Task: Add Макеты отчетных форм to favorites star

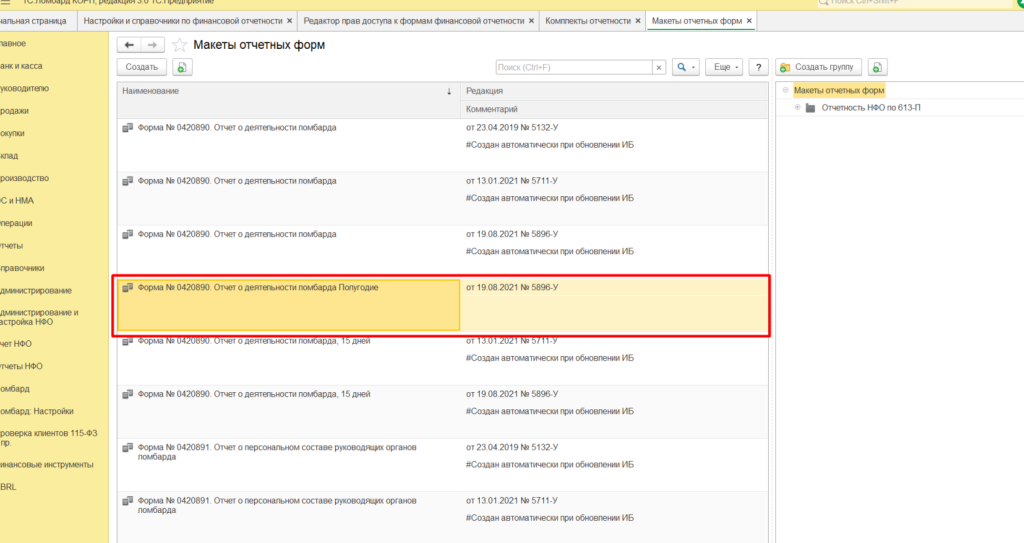Action: click(x=180, y=45)
